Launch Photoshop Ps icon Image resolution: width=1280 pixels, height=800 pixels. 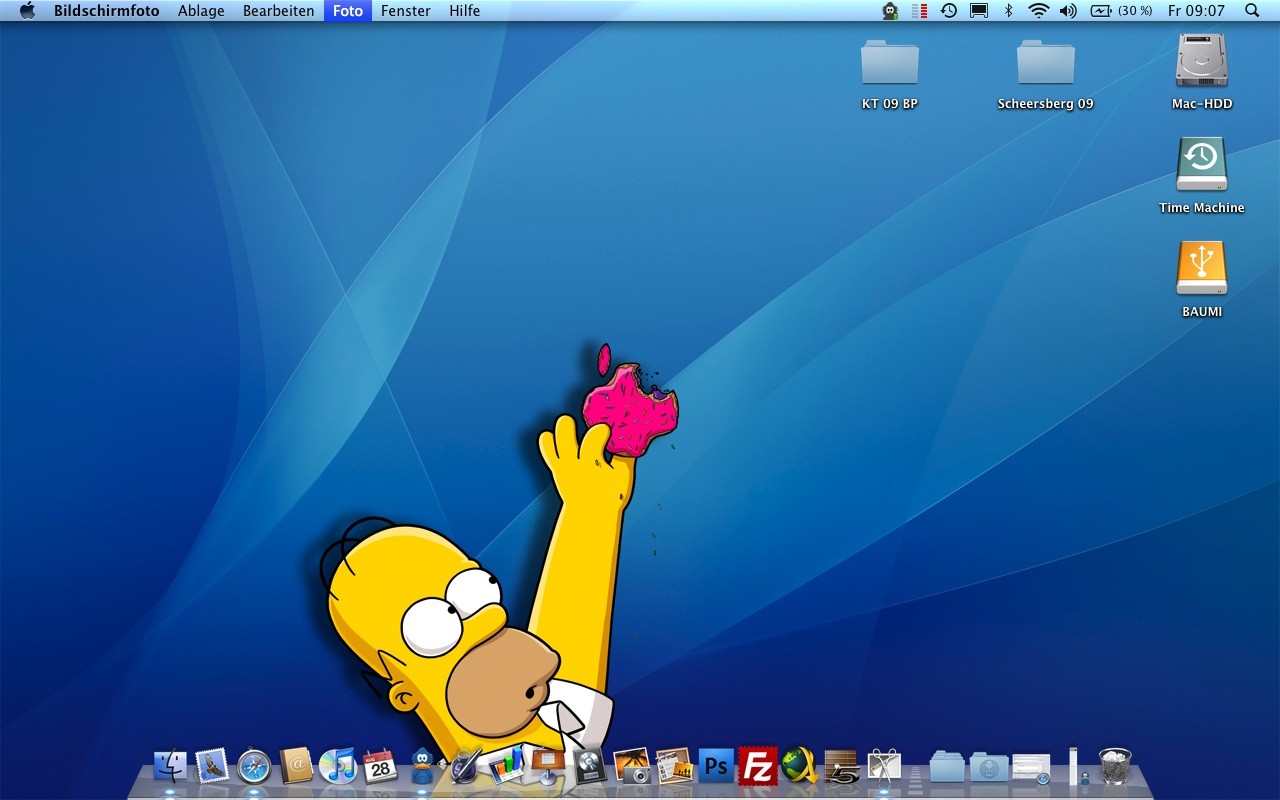click(716, 767)
